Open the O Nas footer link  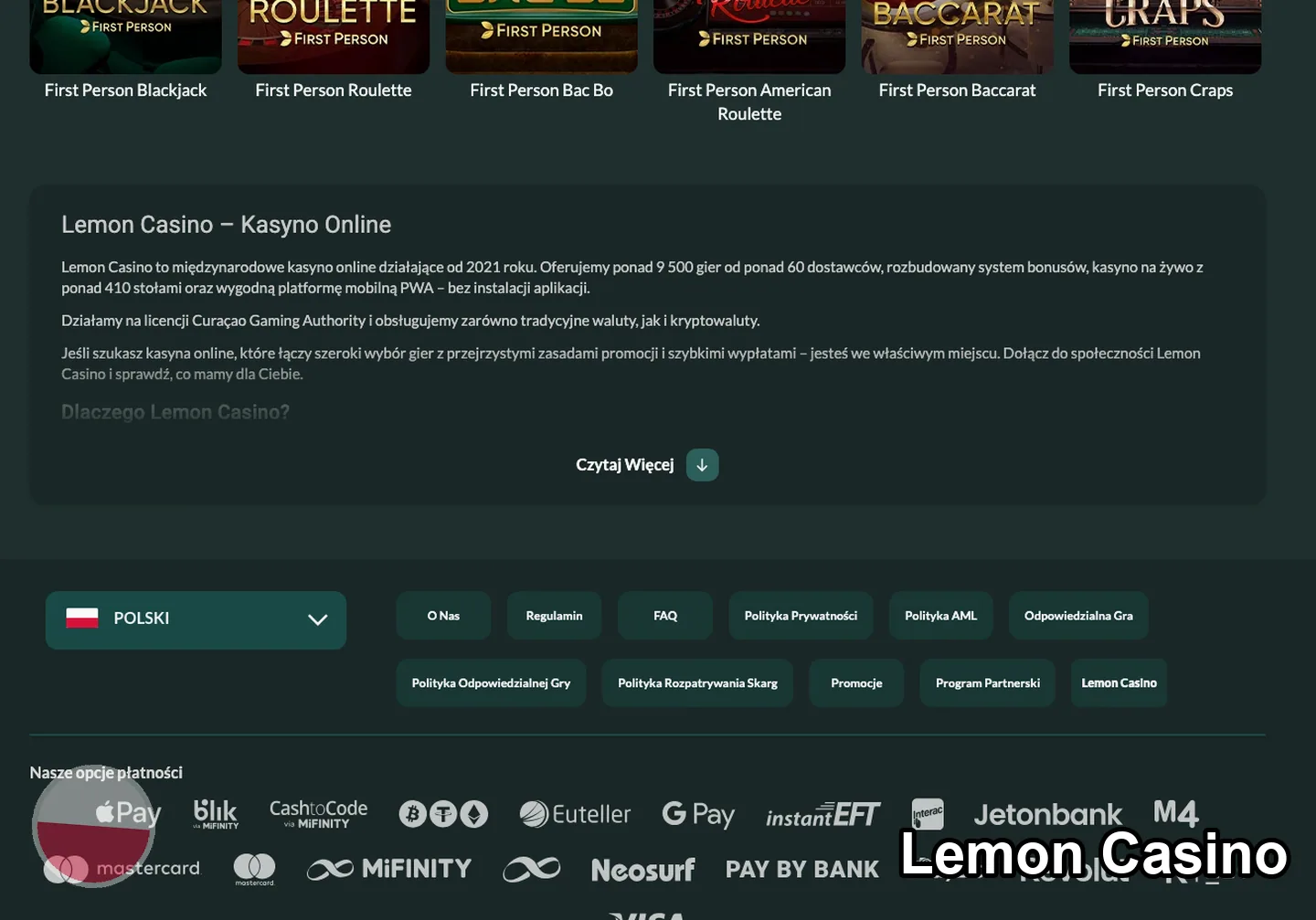[443, 616]
